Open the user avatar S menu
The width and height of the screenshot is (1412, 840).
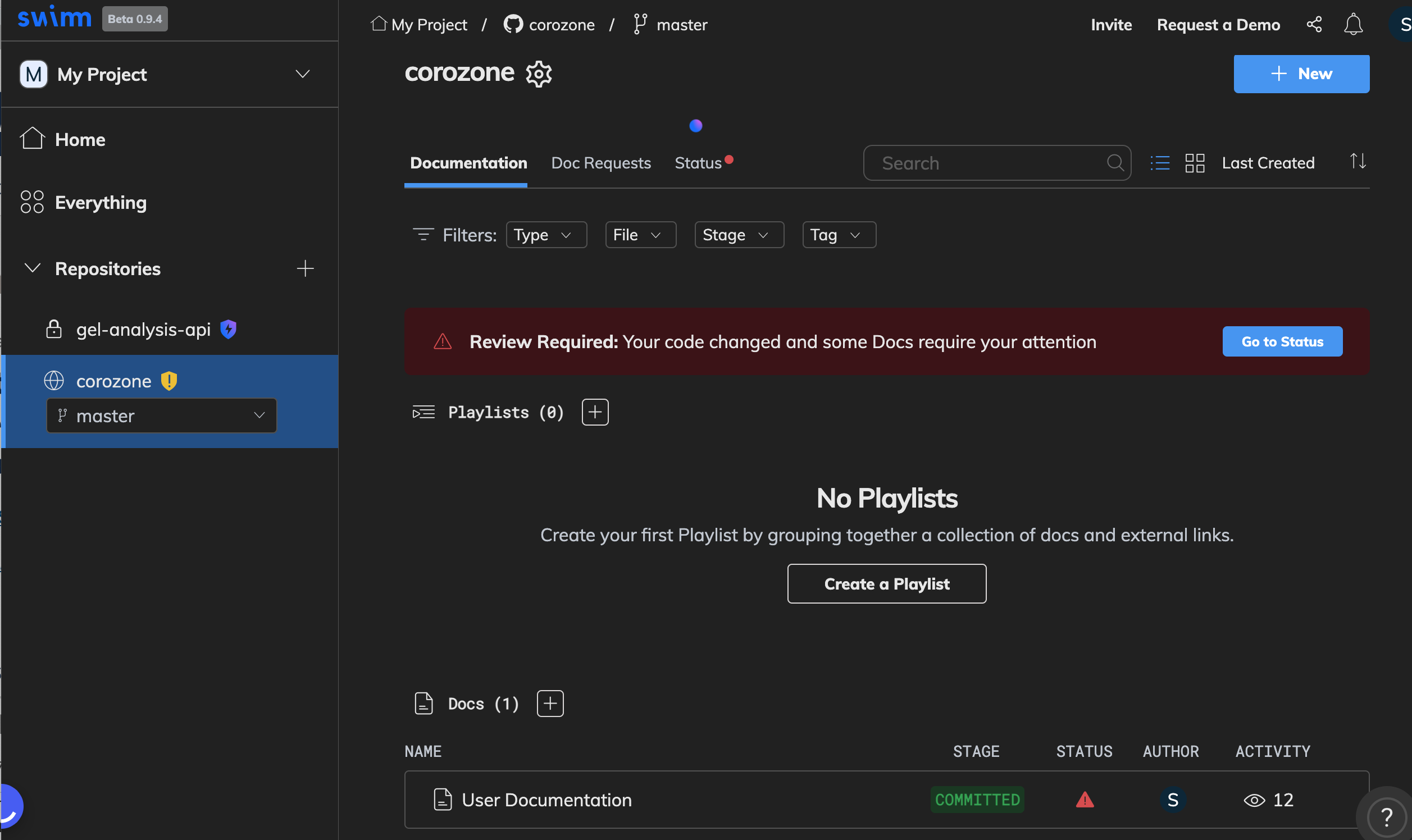click(x=1403, y=24)
